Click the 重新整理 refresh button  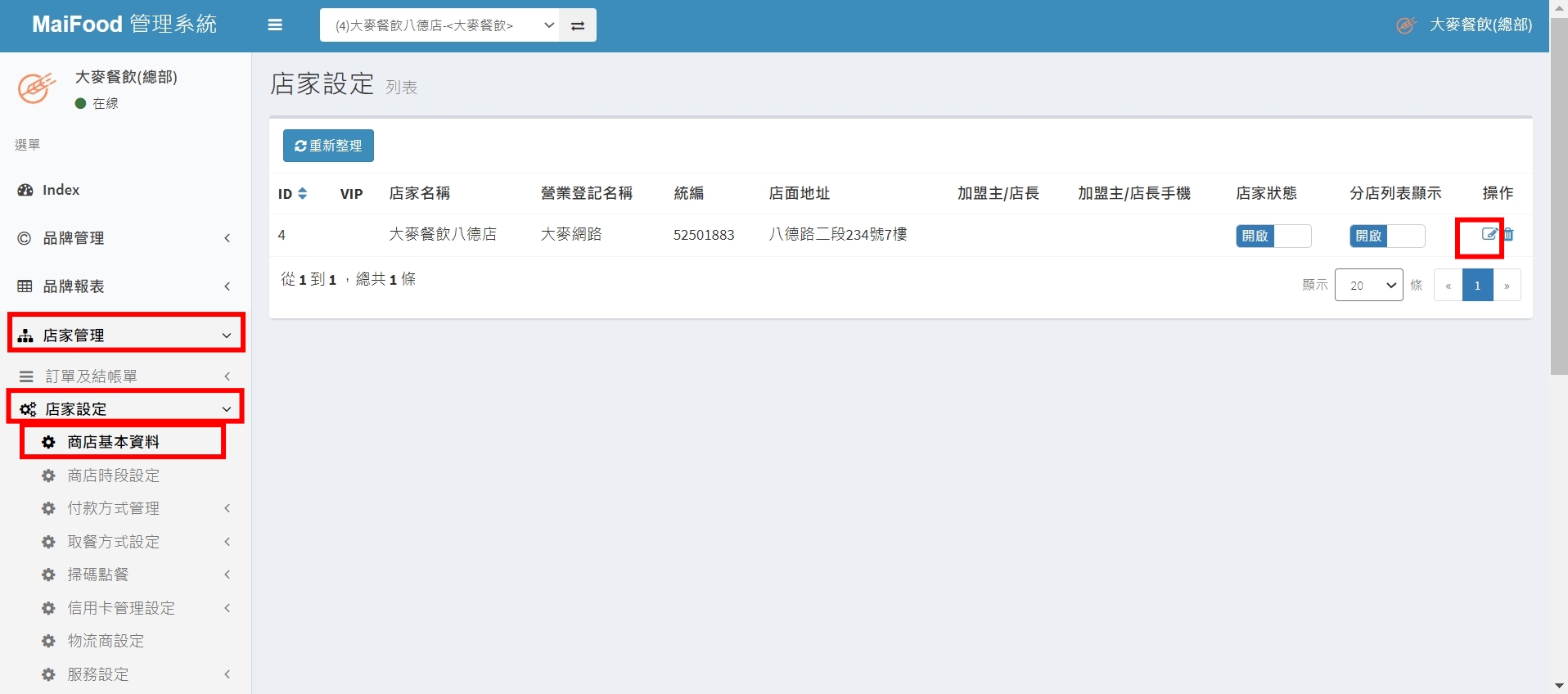click(328, 146)
